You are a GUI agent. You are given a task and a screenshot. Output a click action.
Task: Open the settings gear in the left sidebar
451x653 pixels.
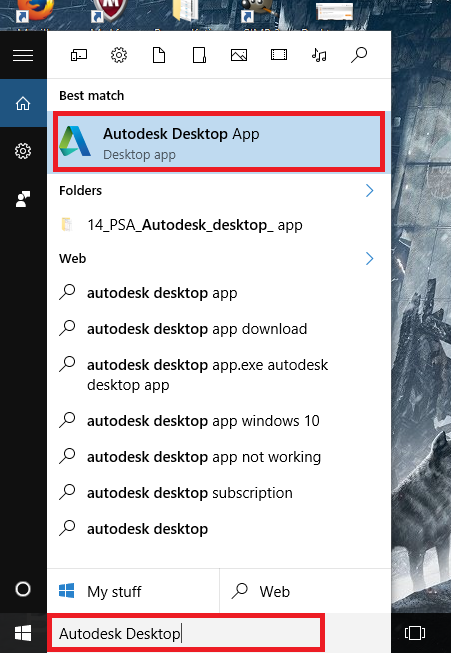click(23, 151)
